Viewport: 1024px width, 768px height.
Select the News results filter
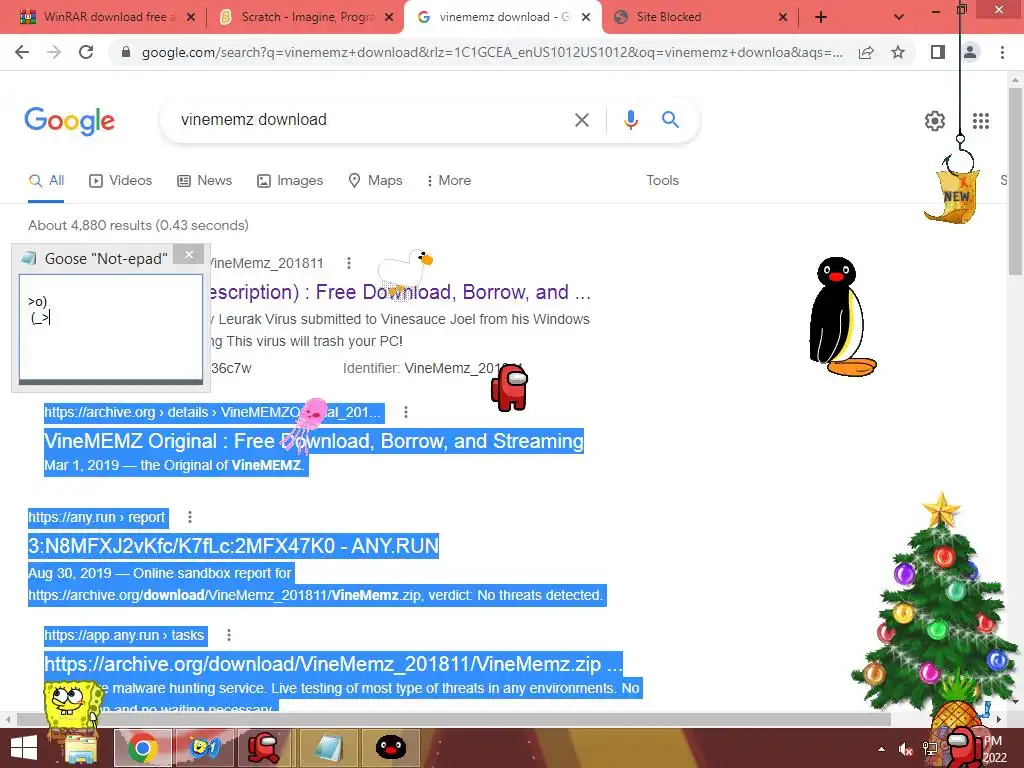pyautogui.click(x=204, y=181)
